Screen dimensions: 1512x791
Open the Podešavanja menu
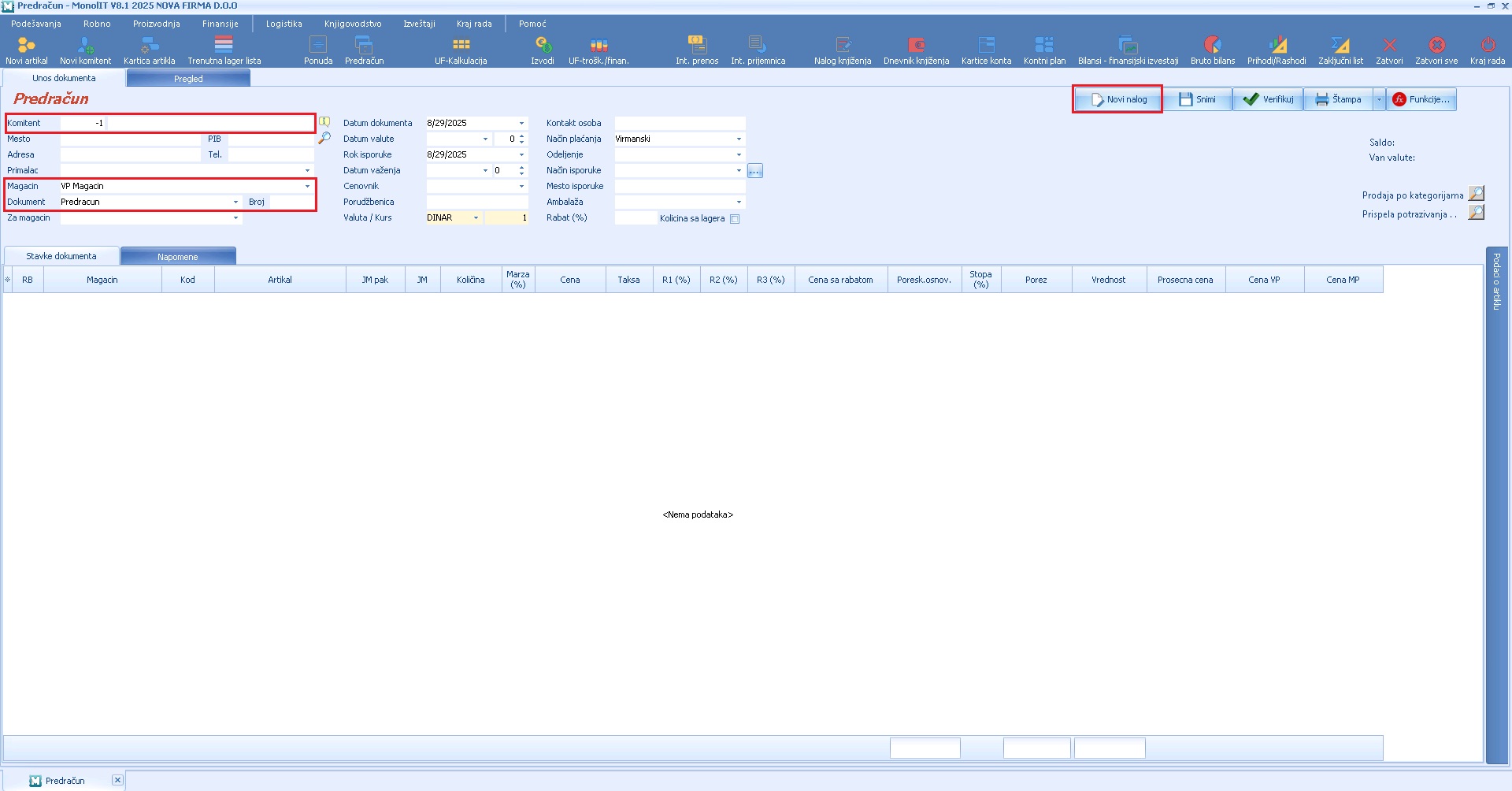point(36,24)
